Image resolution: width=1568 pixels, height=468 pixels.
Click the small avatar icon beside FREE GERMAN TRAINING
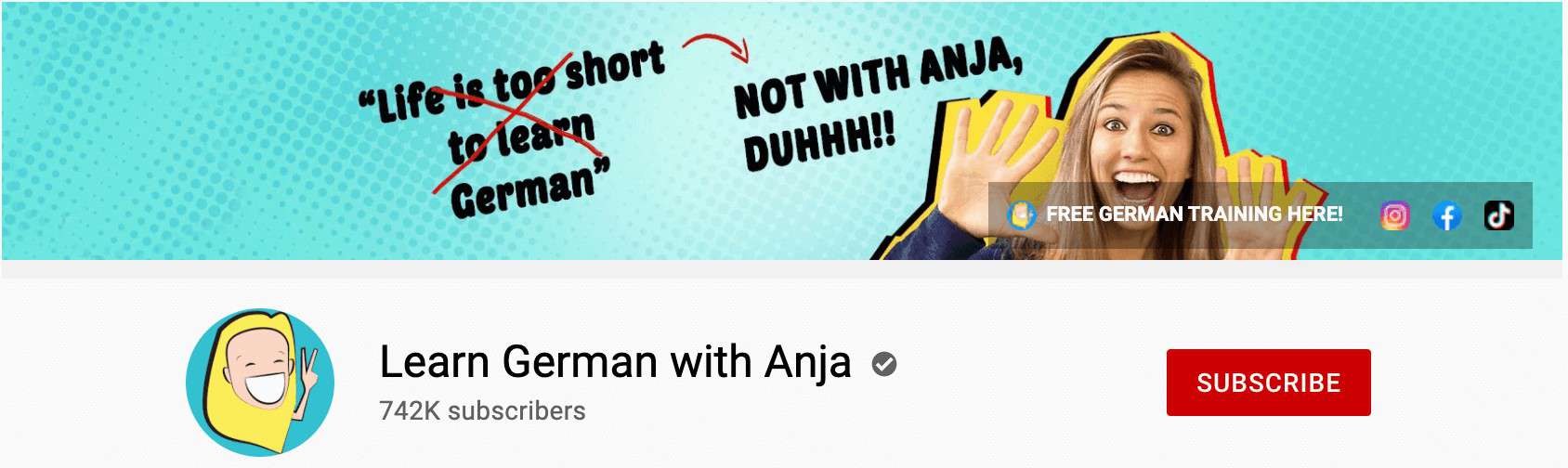click(1022, 214)
